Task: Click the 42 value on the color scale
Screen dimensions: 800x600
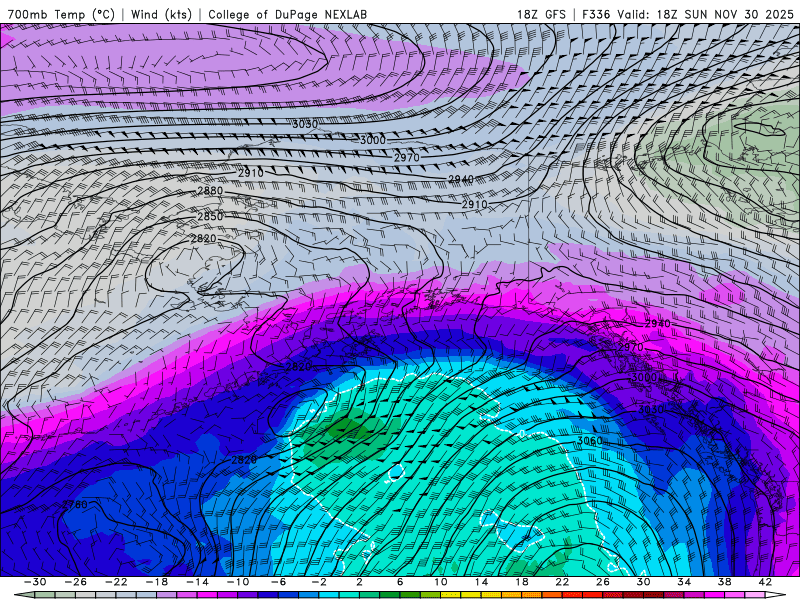Action: (x=765, y=582)
